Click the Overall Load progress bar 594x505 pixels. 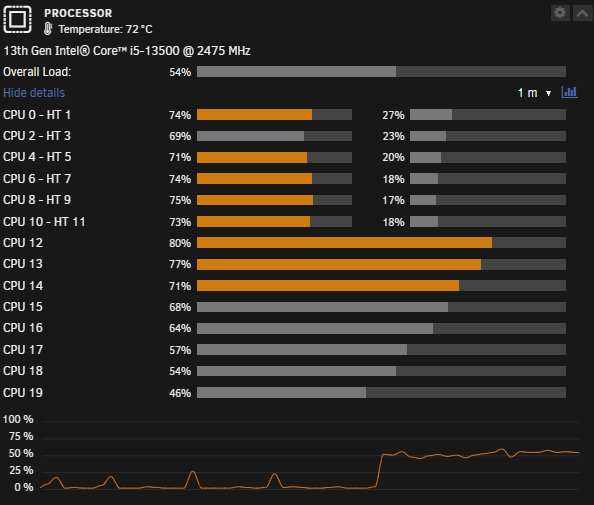tap(381, 72)
